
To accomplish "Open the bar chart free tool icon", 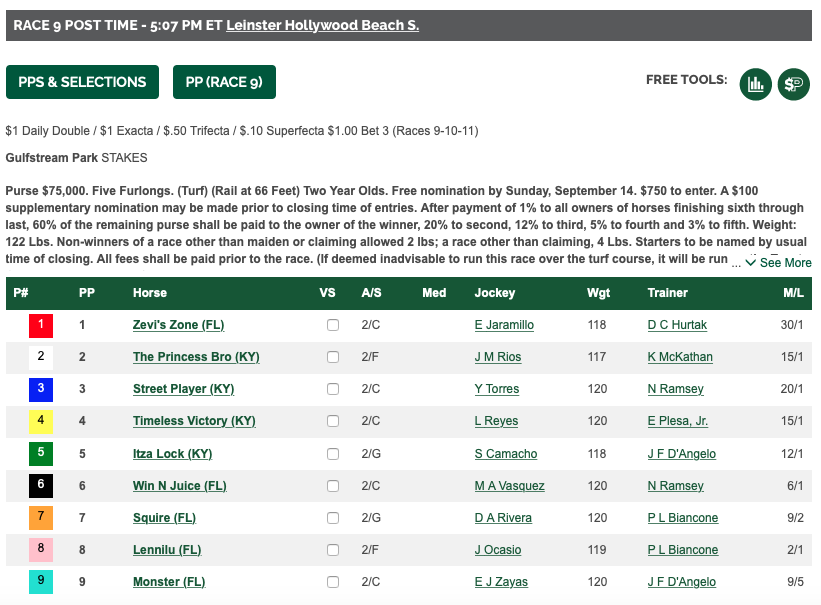I will [756, 84].
